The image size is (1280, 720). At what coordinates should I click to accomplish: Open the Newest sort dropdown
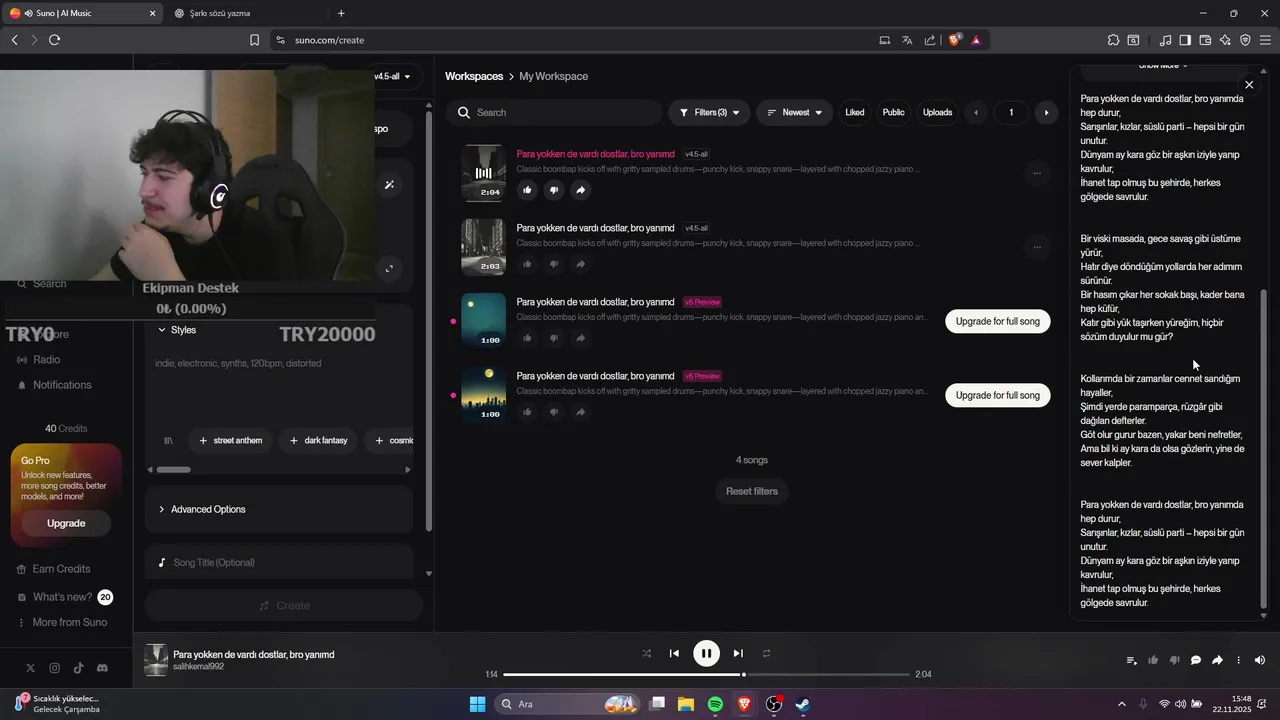(x=795, y=112)
